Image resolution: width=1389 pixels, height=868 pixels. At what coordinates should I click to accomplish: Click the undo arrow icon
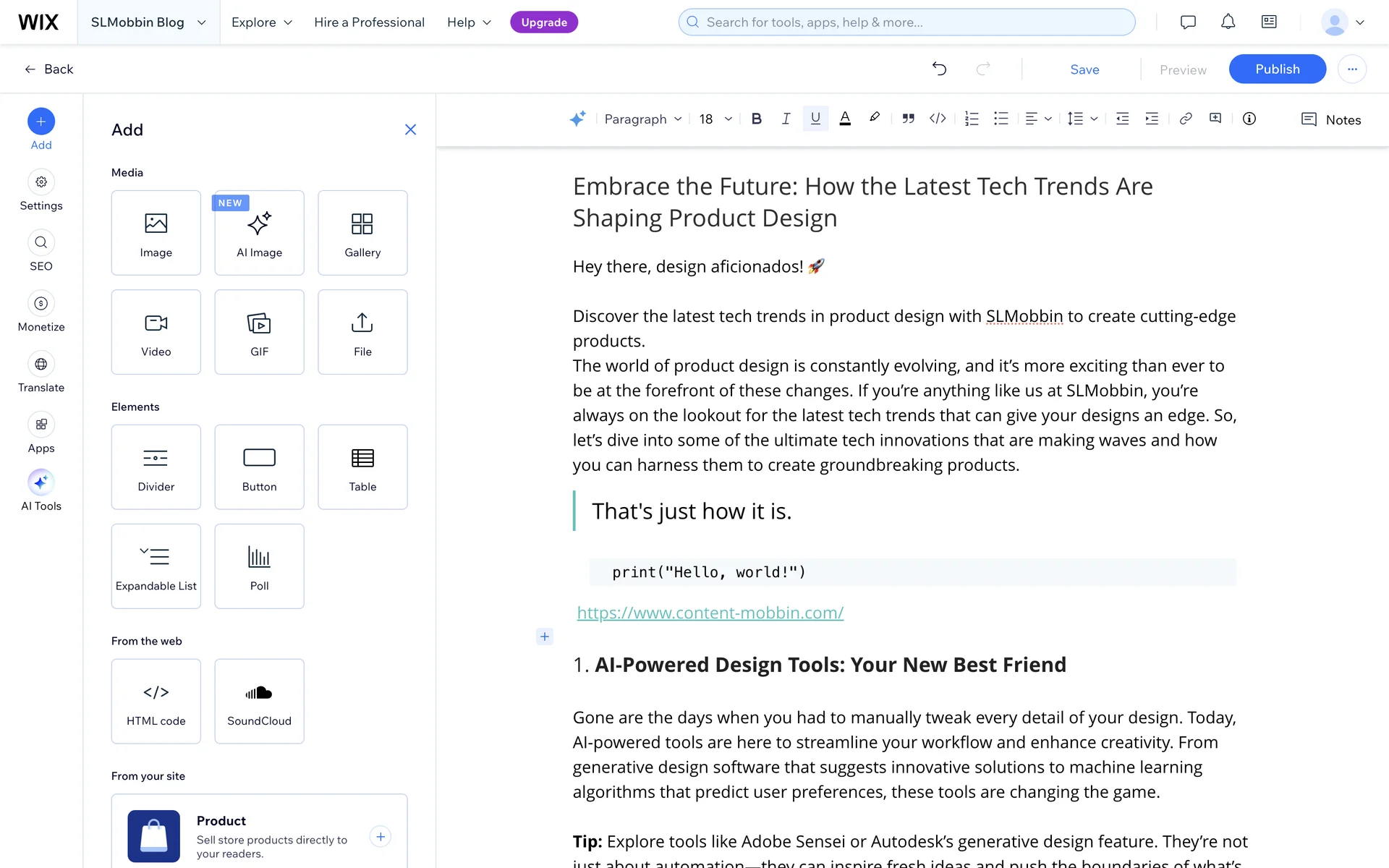point(939,69)
